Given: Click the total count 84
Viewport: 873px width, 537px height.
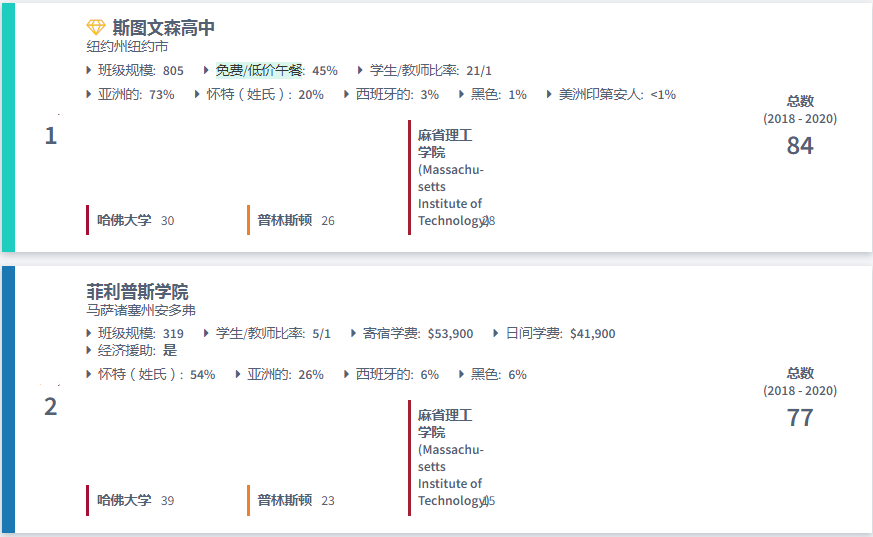Looking at the screenshot, I should coord(800,146).
